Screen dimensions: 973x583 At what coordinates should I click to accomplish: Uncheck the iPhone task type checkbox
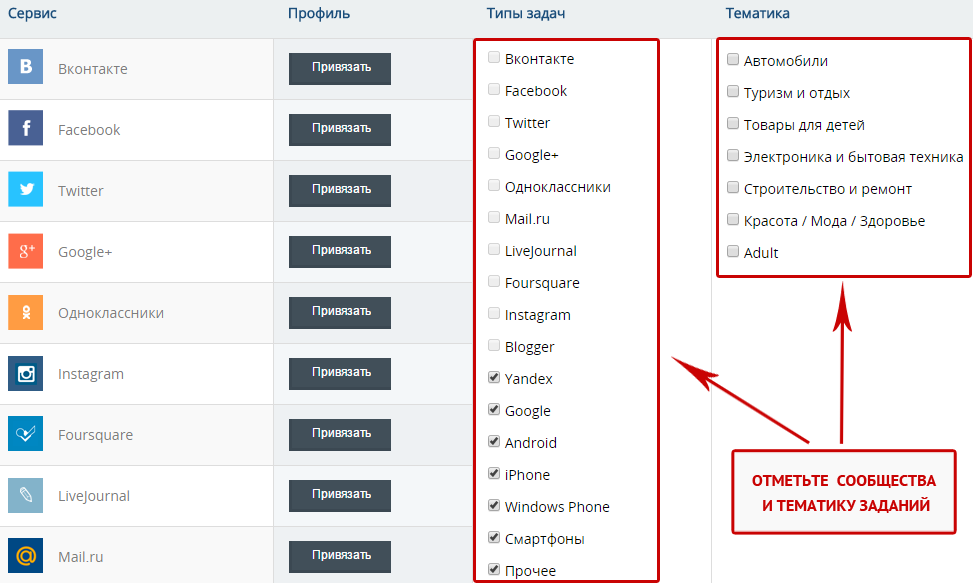(x=494, y=473)
